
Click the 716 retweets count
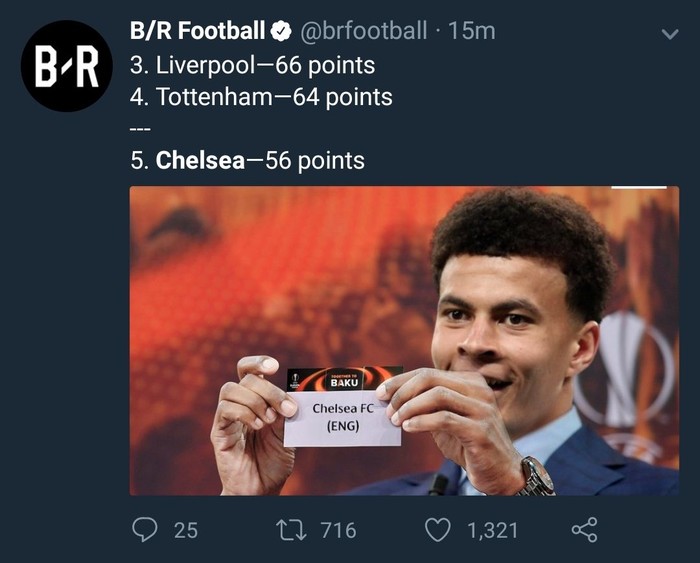point(338,530)
